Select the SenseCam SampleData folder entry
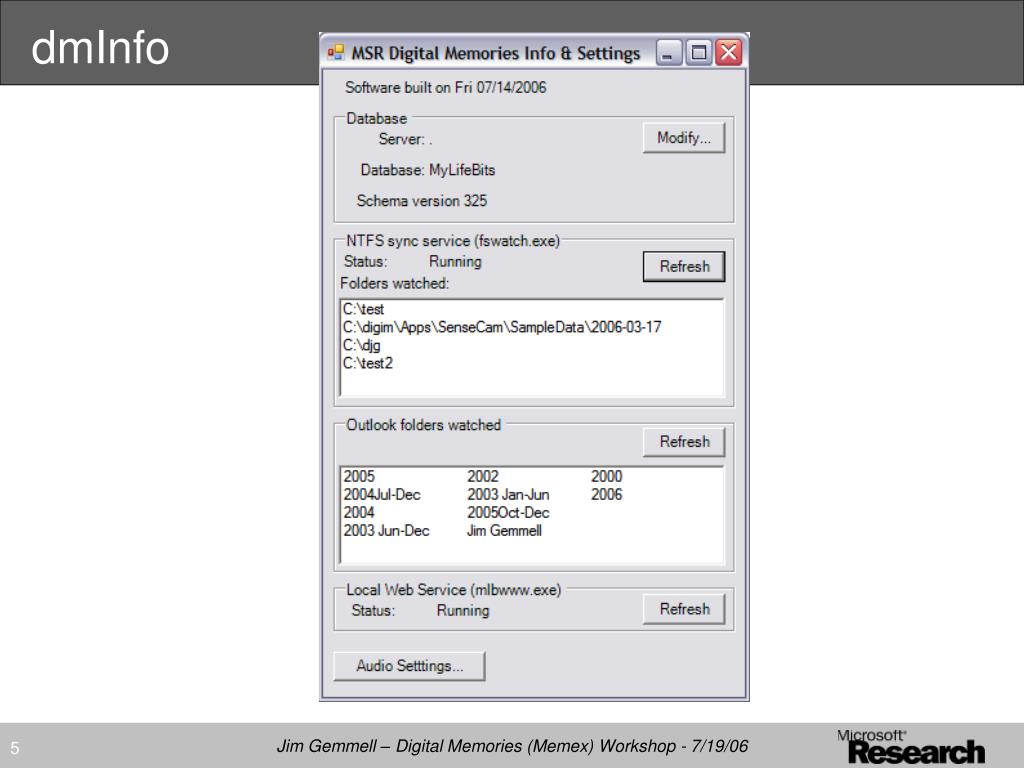 pos(502,327)
